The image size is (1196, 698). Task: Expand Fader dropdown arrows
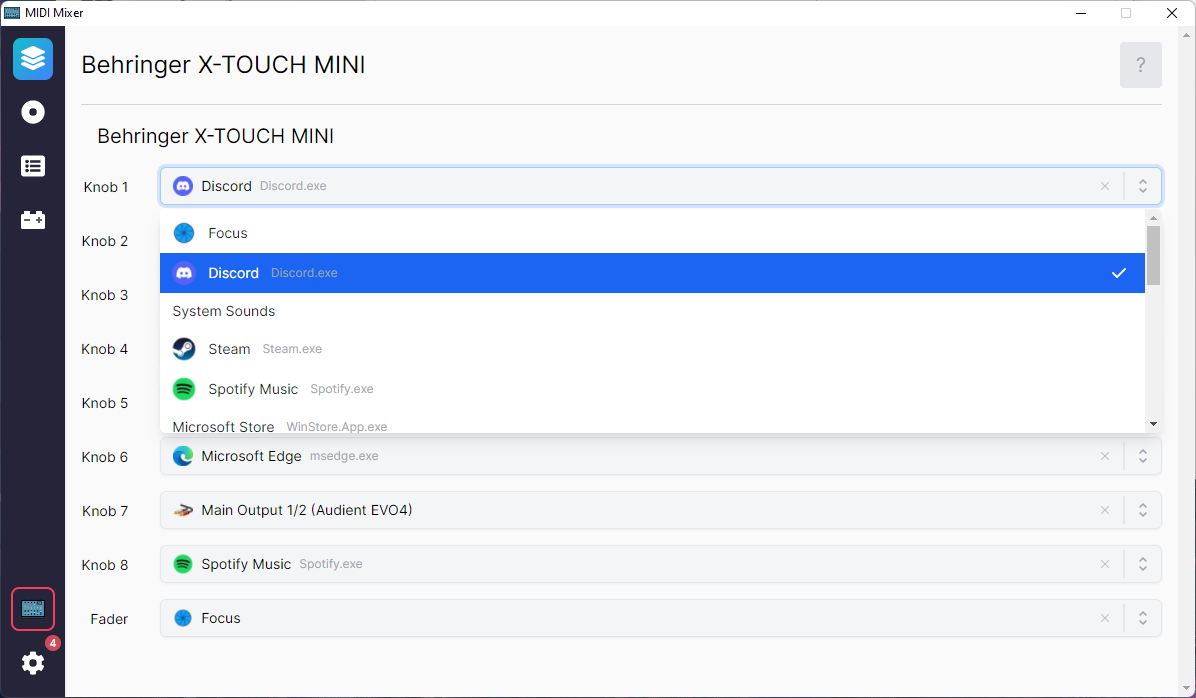tap(1143, 618)
